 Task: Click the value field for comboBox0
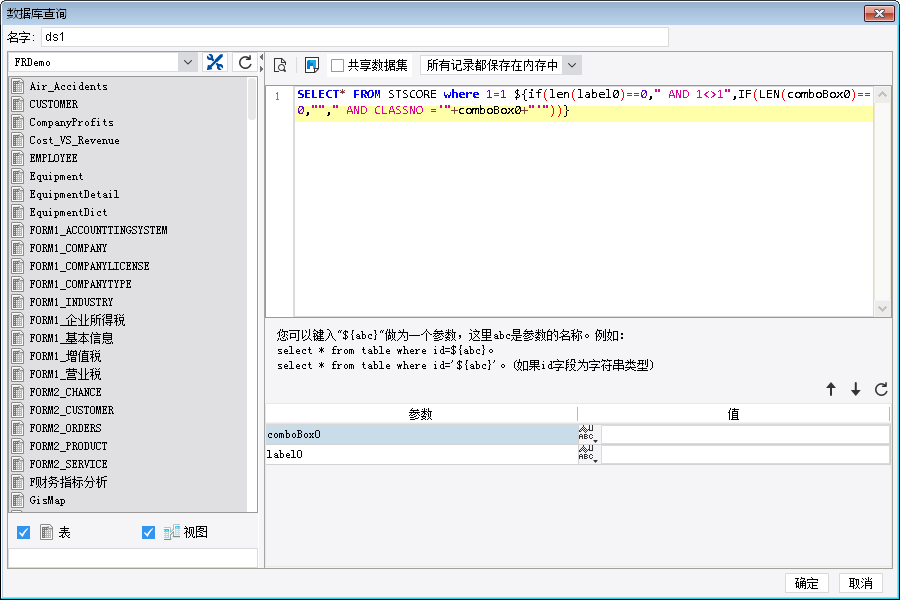click(x=745, y=434)
